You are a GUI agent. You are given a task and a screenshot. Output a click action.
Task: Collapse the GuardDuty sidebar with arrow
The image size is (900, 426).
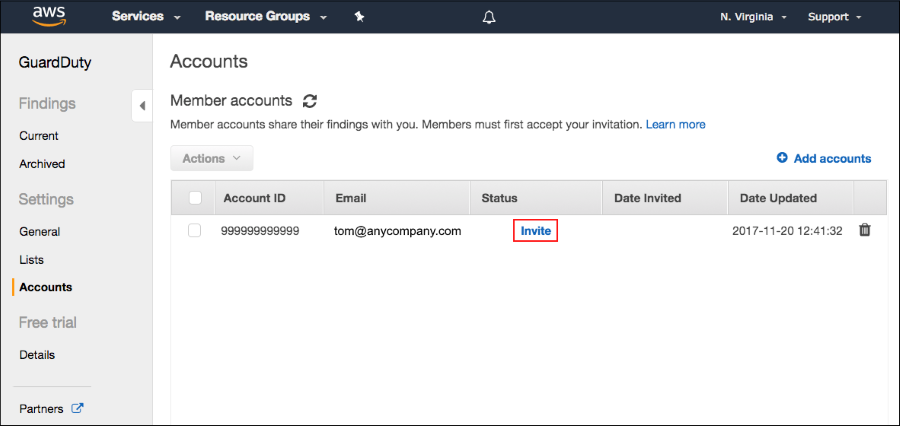click(142, 106)
